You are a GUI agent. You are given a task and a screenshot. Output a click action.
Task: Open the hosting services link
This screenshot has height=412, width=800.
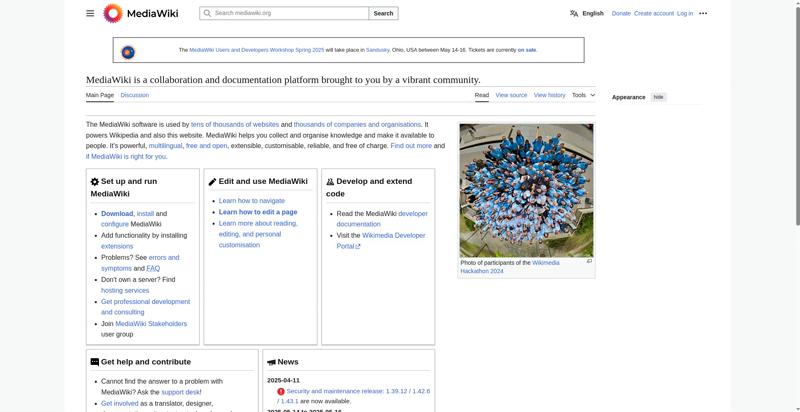125,291
